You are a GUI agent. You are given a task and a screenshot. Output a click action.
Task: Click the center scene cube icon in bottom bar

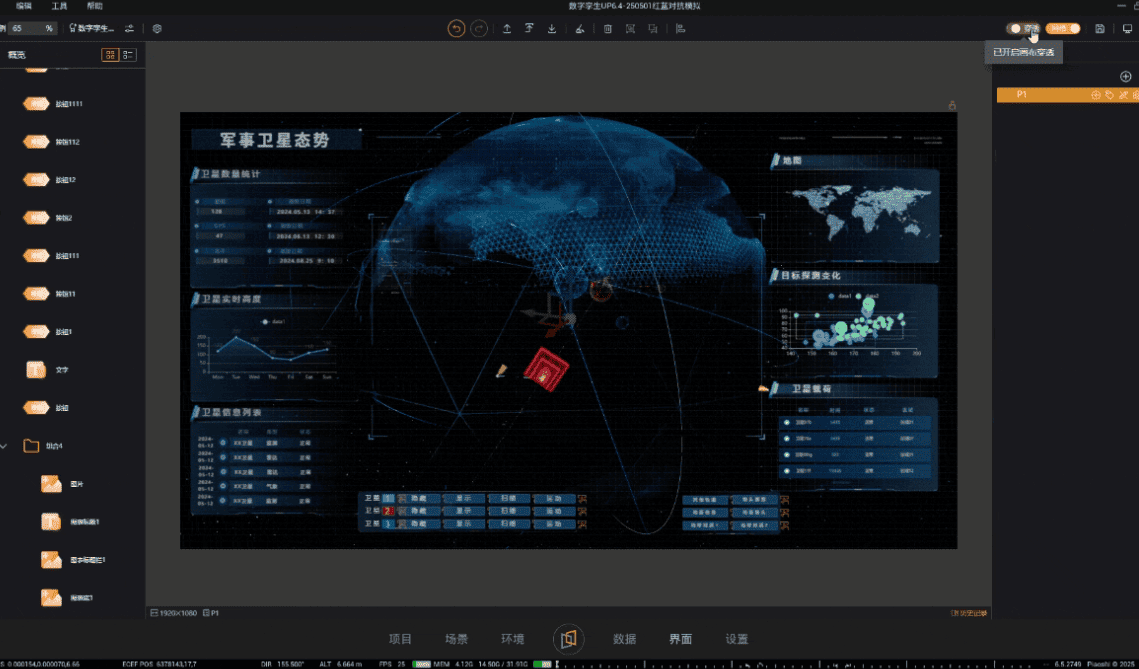(568, 639)
